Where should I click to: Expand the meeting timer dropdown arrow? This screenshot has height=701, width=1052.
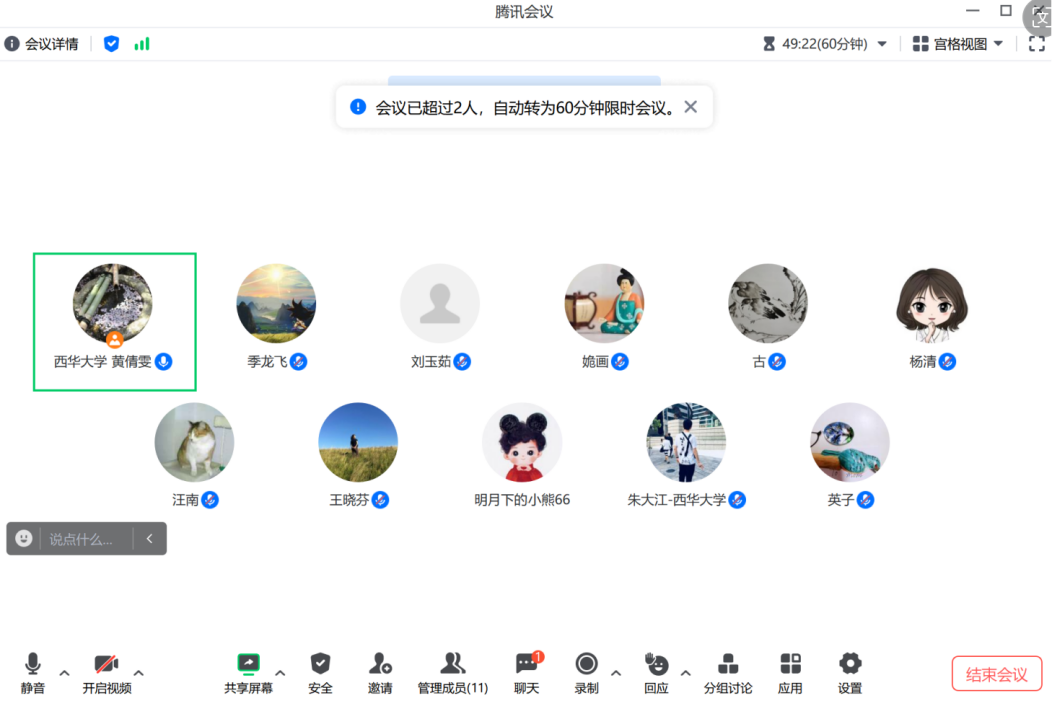tap(882, 44)
